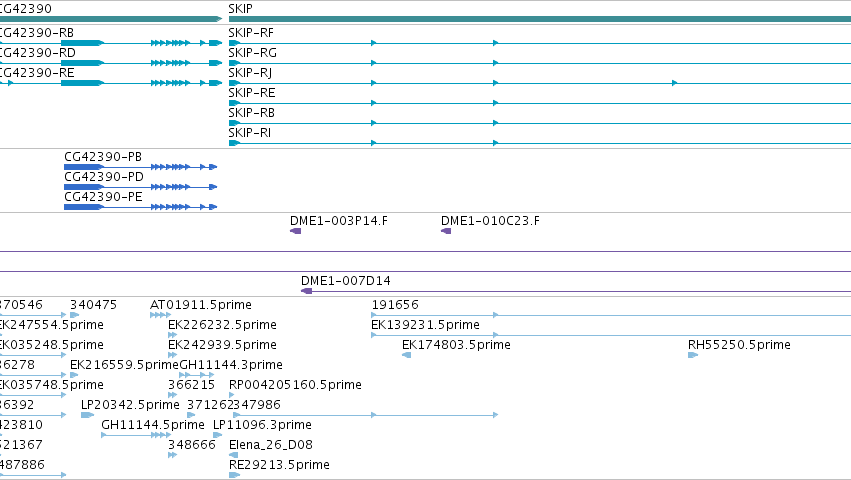Select the SKIP-RF transcript label
The image size is (851, 480).
251,33
